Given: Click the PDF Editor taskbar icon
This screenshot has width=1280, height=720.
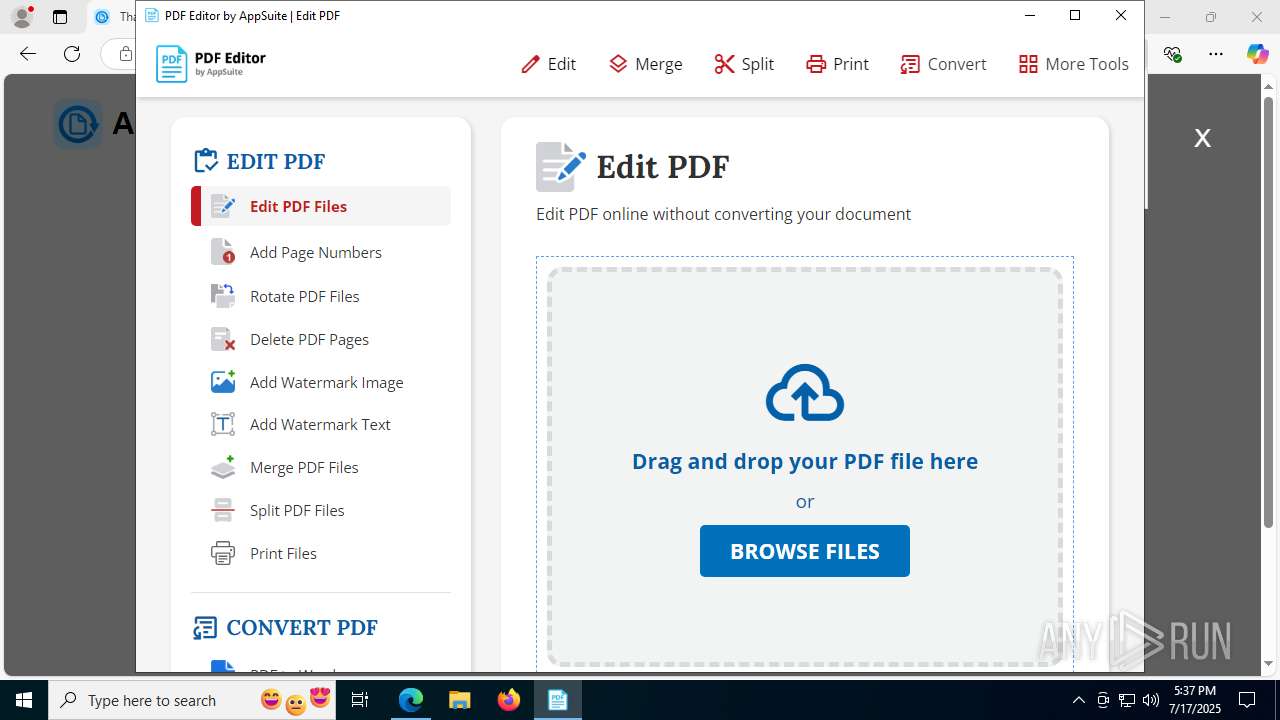Looking at the screenshot, I should 557,700.
